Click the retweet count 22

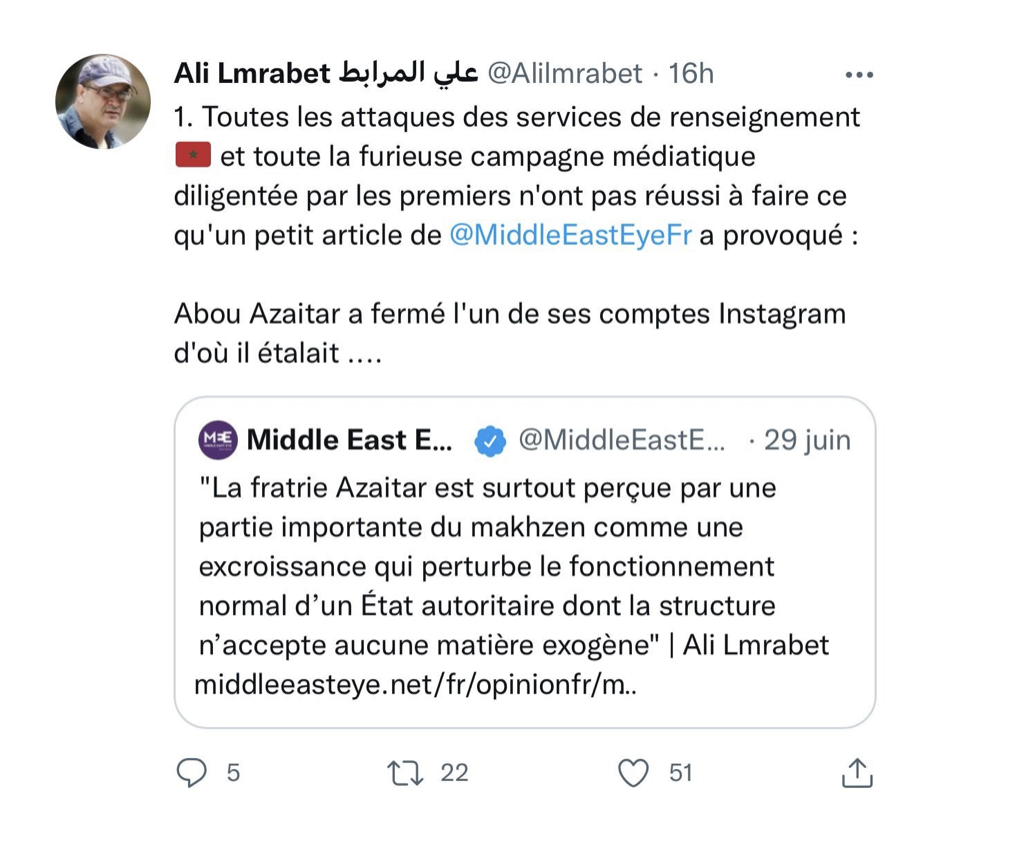[x=454, y=773]
